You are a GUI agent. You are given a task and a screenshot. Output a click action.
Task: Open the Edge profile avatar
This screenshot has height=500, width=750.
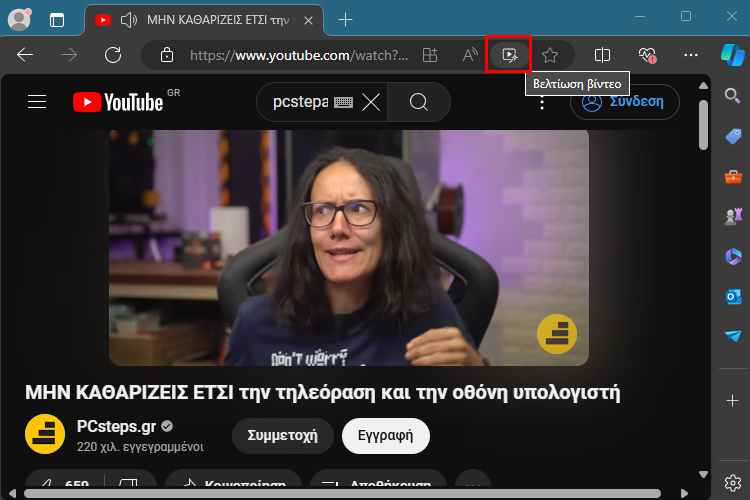point(20,19)
